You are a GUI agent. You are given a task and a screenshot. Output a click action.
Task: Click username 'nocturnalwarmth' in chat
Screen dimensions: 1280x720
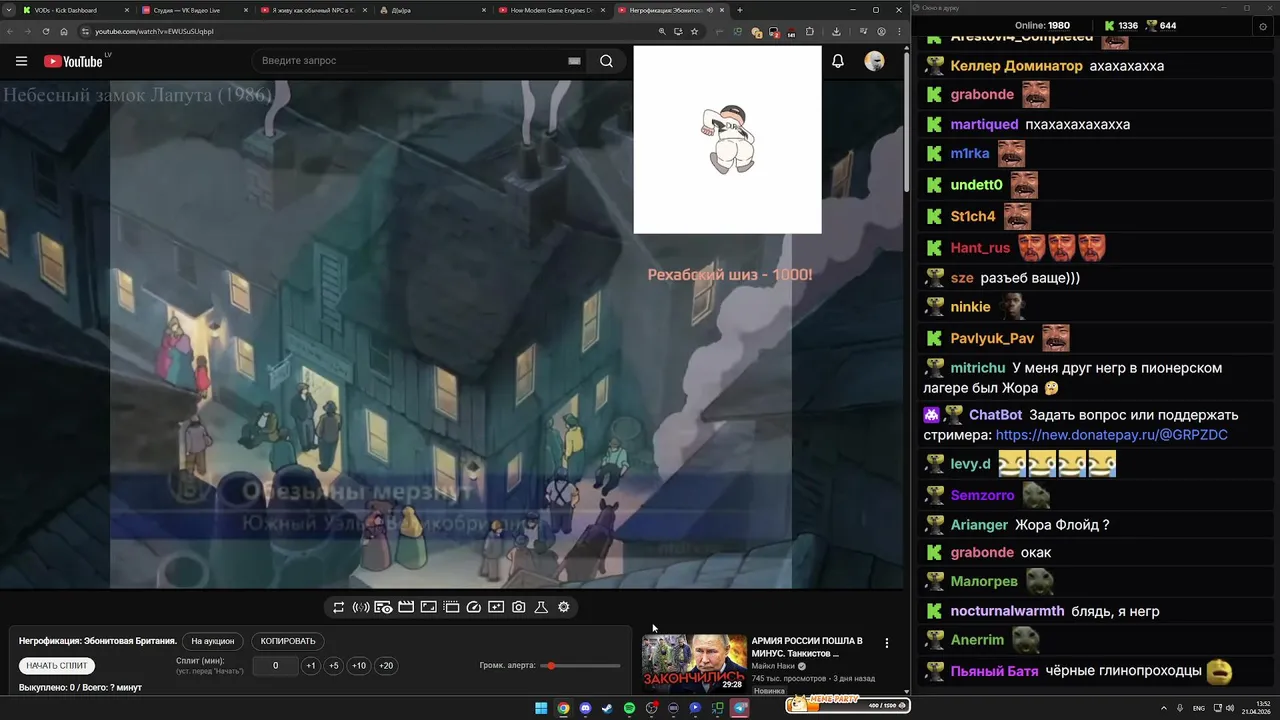(1007, 611)
